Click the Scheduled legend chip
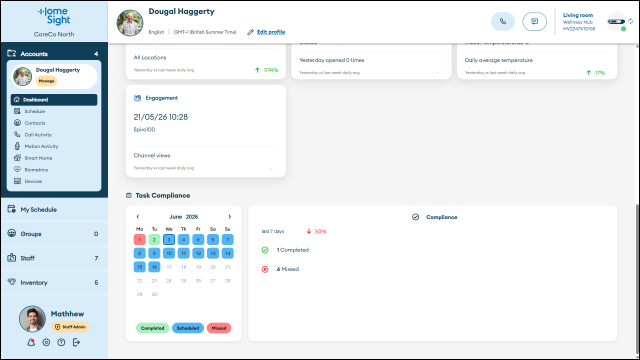This screenshot has height=360, width=640. tap(188, 328)
